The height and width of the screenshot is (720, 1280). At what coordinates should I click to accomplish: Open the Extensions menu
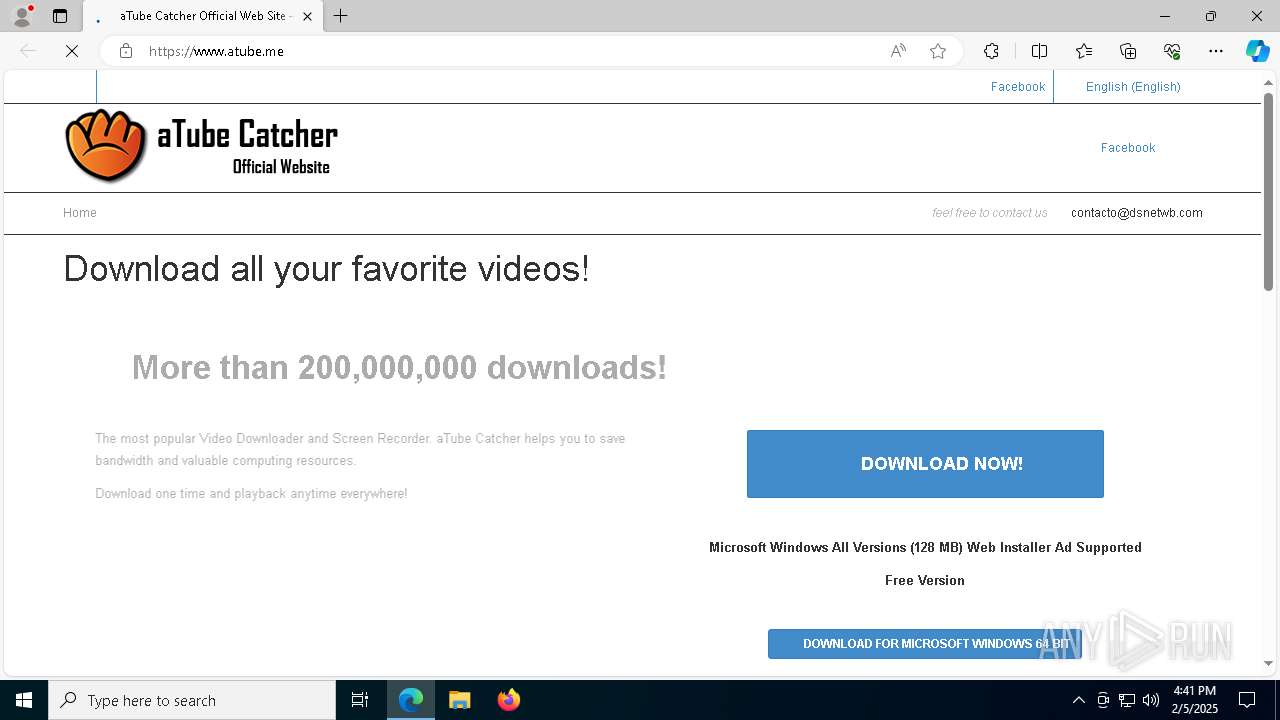pyautogui.click(x=991, y=51)
